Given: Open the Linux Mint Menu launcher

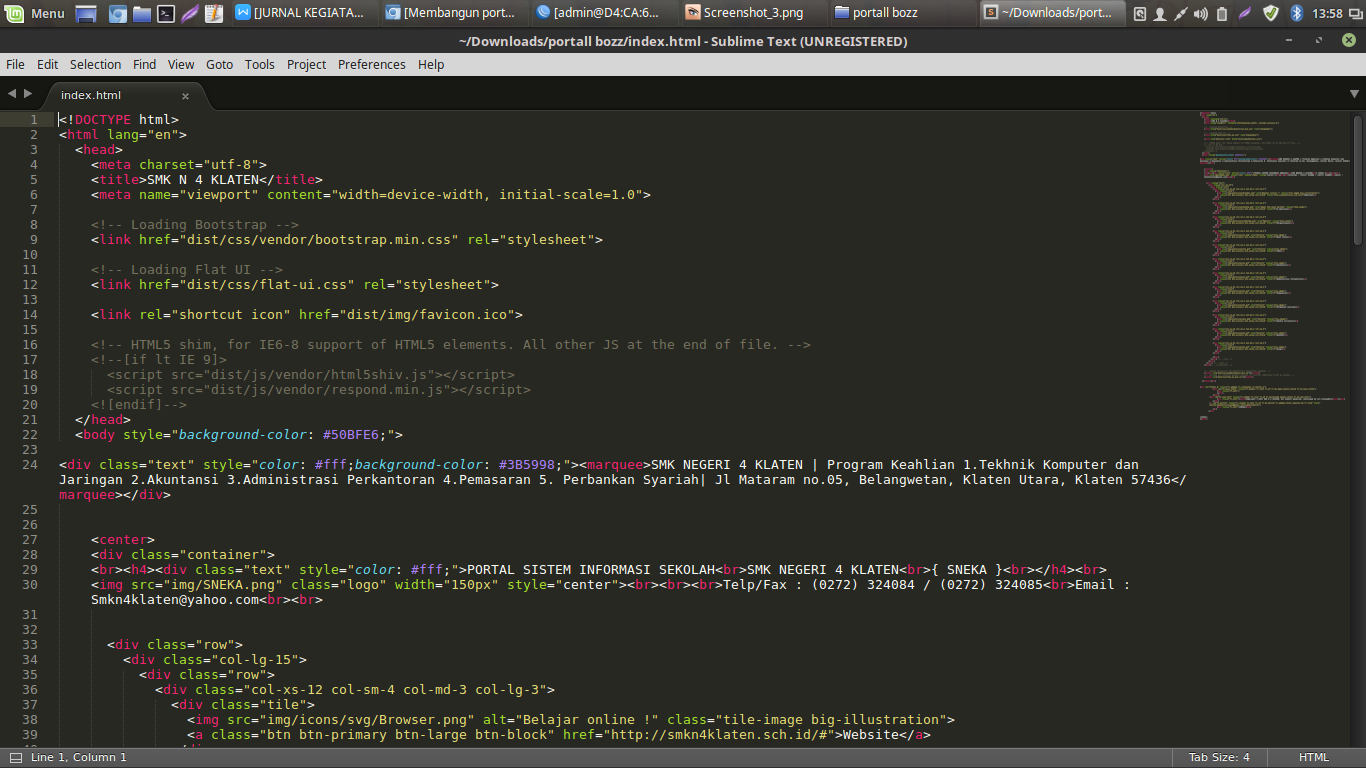Looking at the screenshot, I should (36, 13).
